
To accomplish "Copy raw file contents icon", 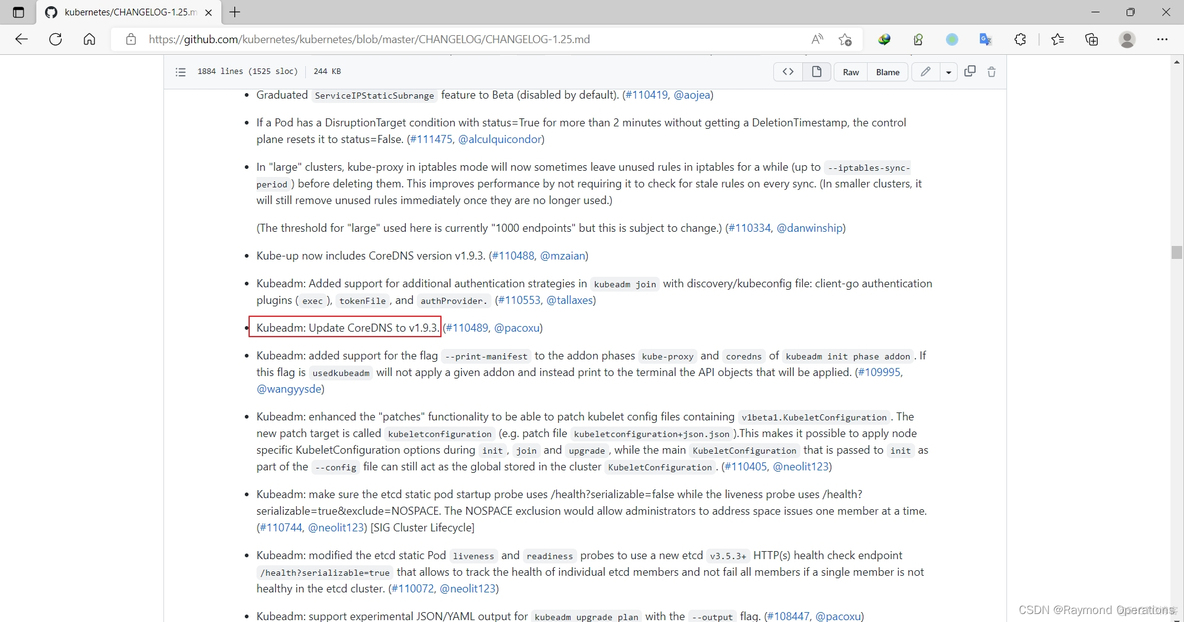I will coord(970,72).
